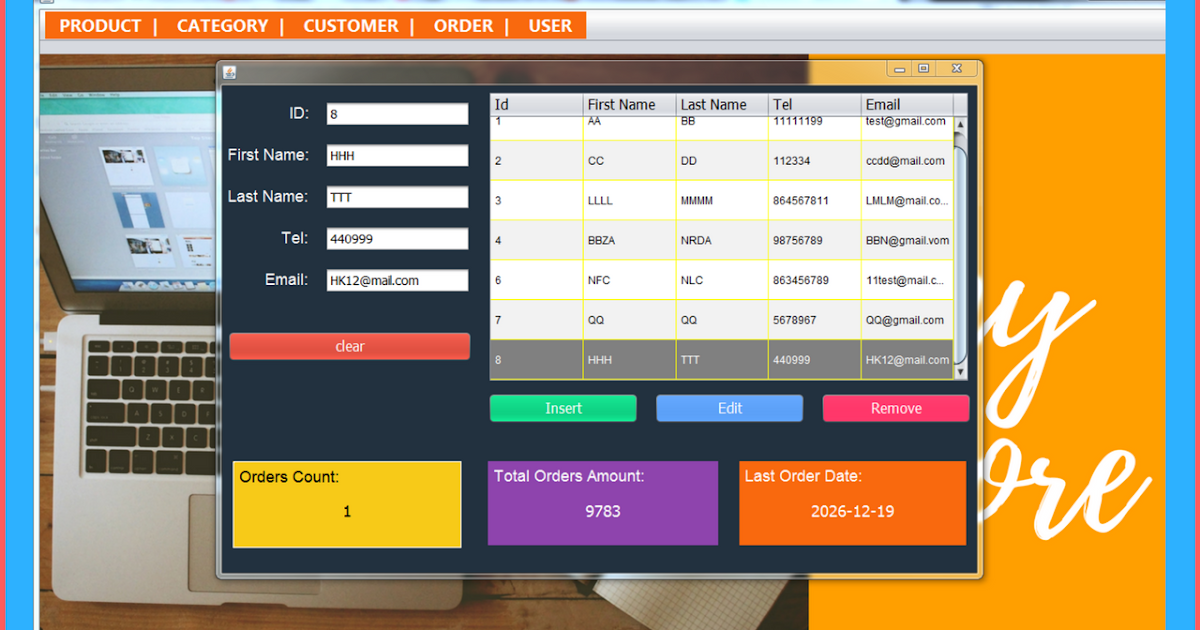The width and height of the screenshot is (1200, 630).
Task: Focus the Tel input field
Action: tap(397, 239)
